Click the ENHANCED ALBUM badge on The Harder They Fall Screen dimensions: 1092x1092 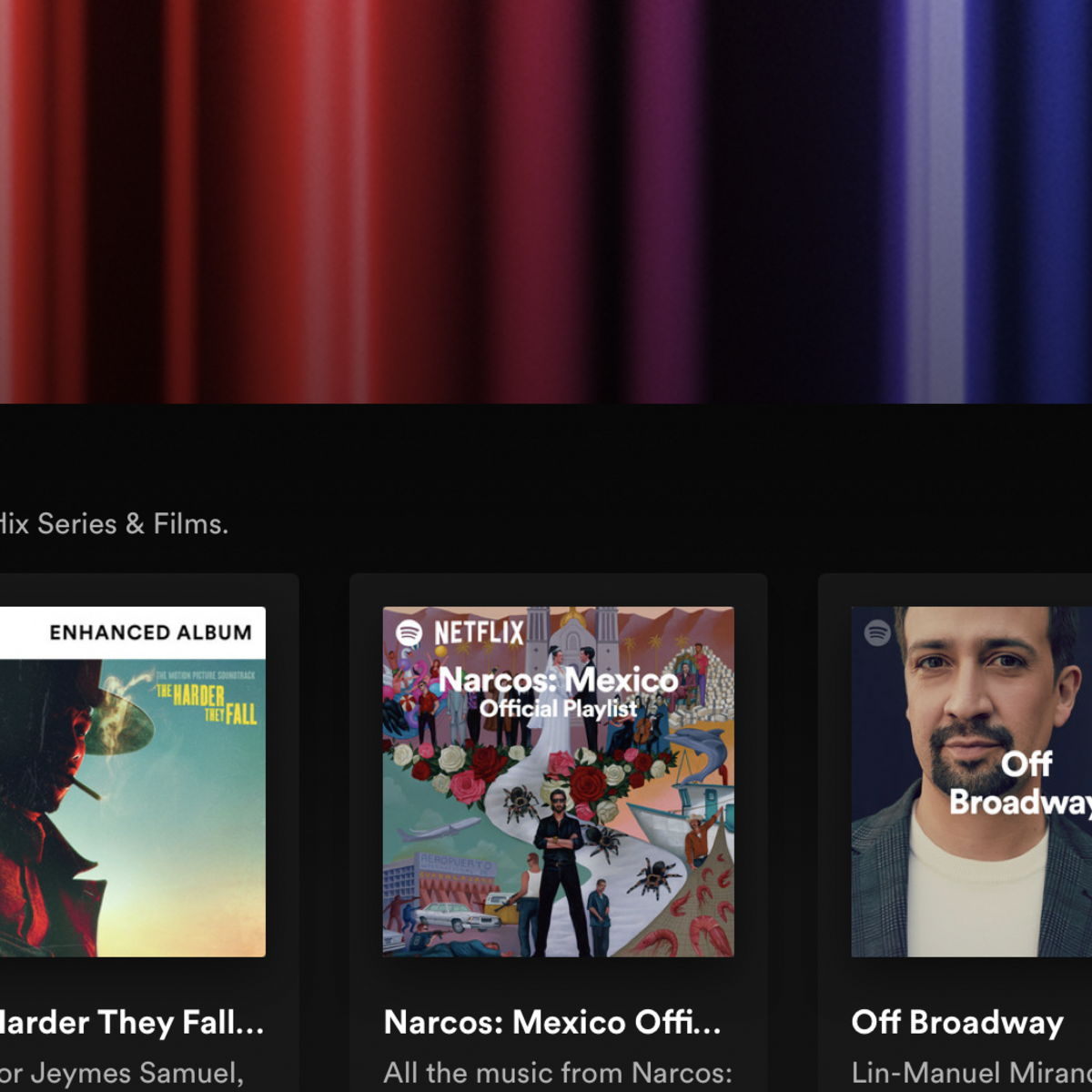[x=150, y=632]
